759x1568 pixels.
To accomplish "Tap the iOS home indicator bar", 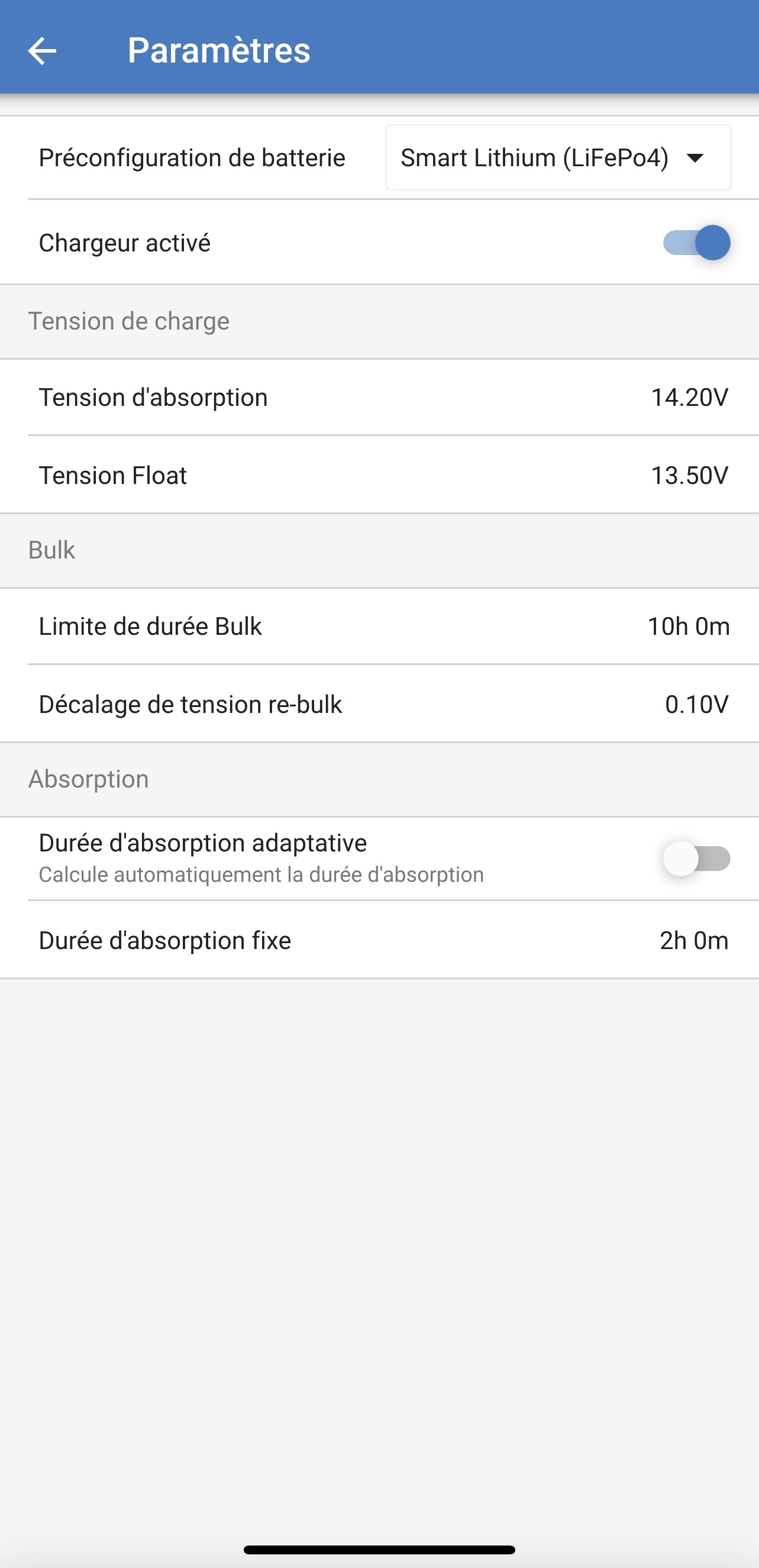I will pos(379,1549).
